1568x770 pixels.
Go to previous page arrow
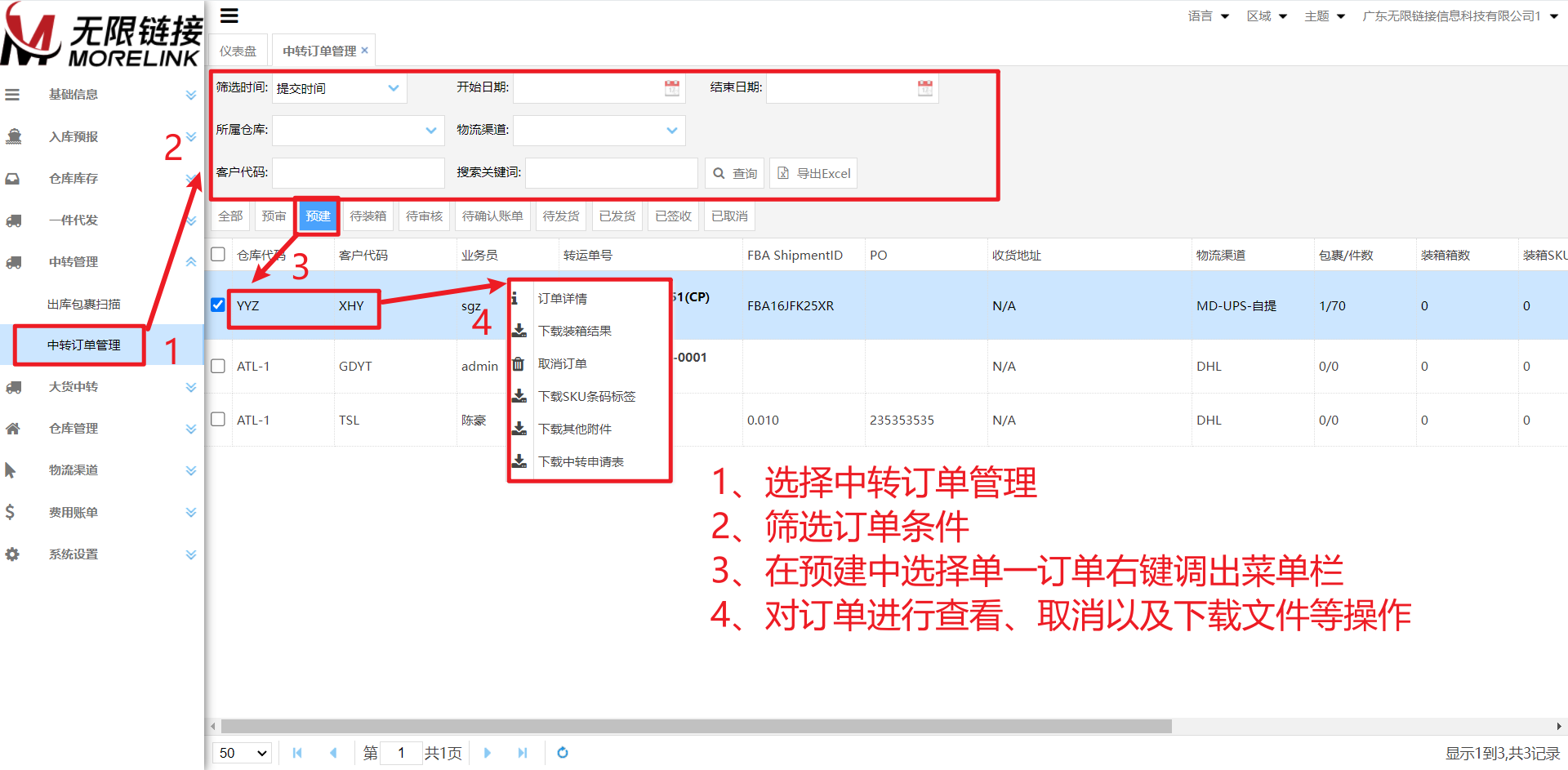[x=333, y=753]
